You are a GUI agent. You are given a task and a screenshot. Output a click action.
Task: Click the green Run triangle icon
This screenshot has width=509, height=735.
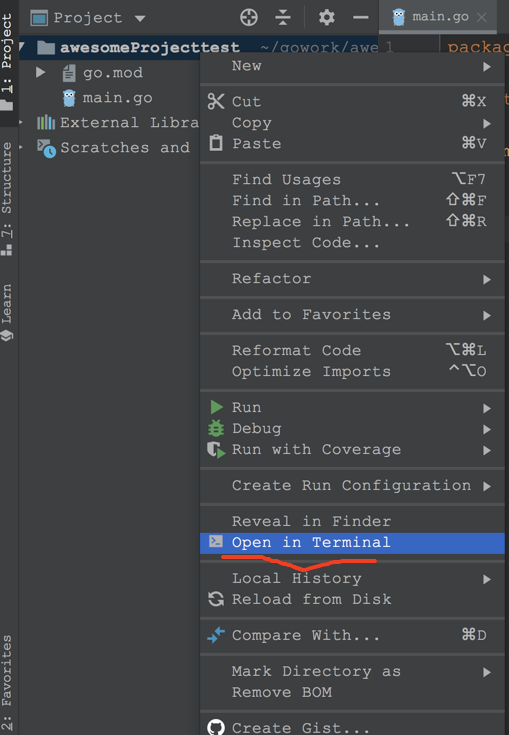pos(216,407)
